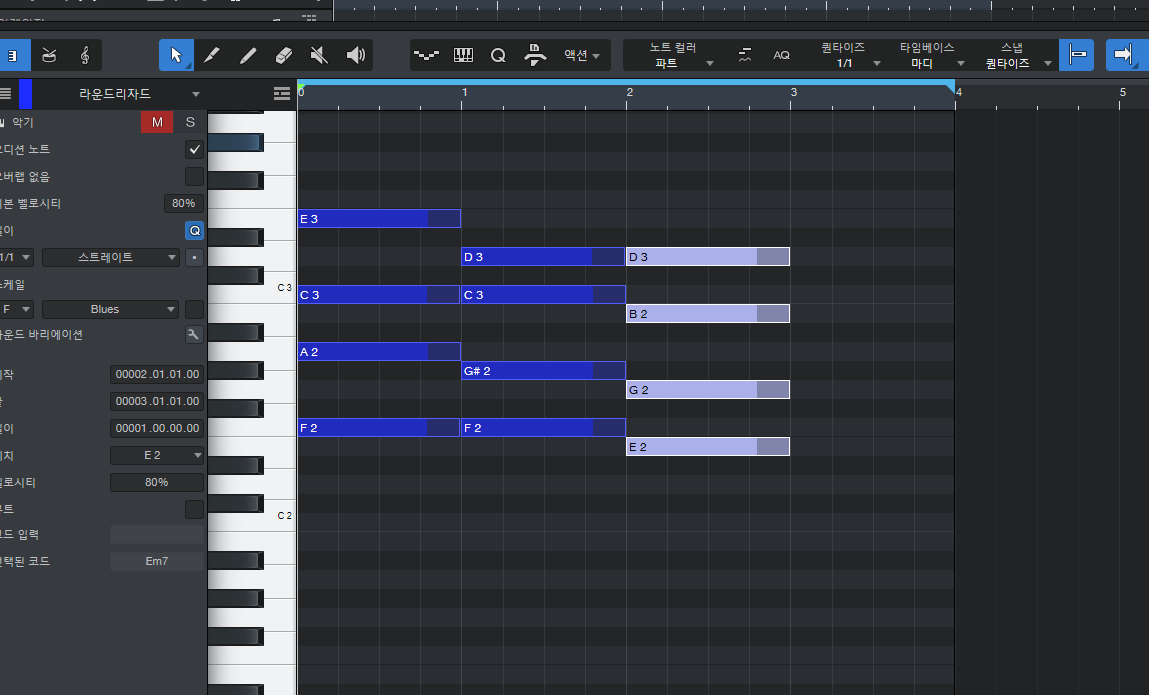Select the Mute tool

point(319,55)
